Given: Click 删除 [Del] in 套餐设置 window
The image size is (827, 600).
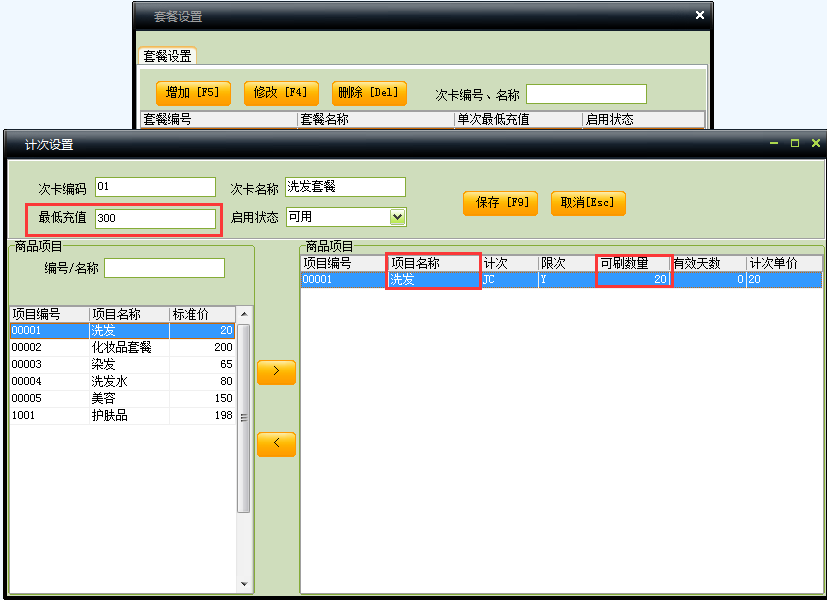Looking at the screenshot, I should pyautogui.click(x=369, y=93).
